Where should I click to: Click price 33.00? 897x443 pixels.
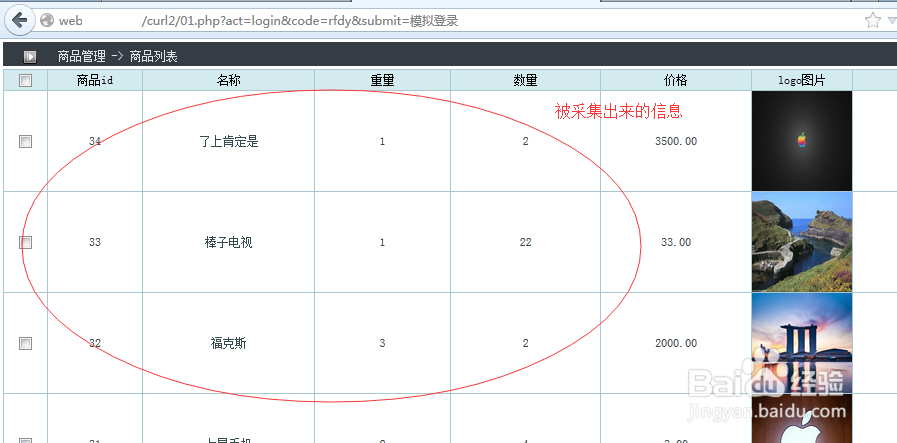point(676,243)
